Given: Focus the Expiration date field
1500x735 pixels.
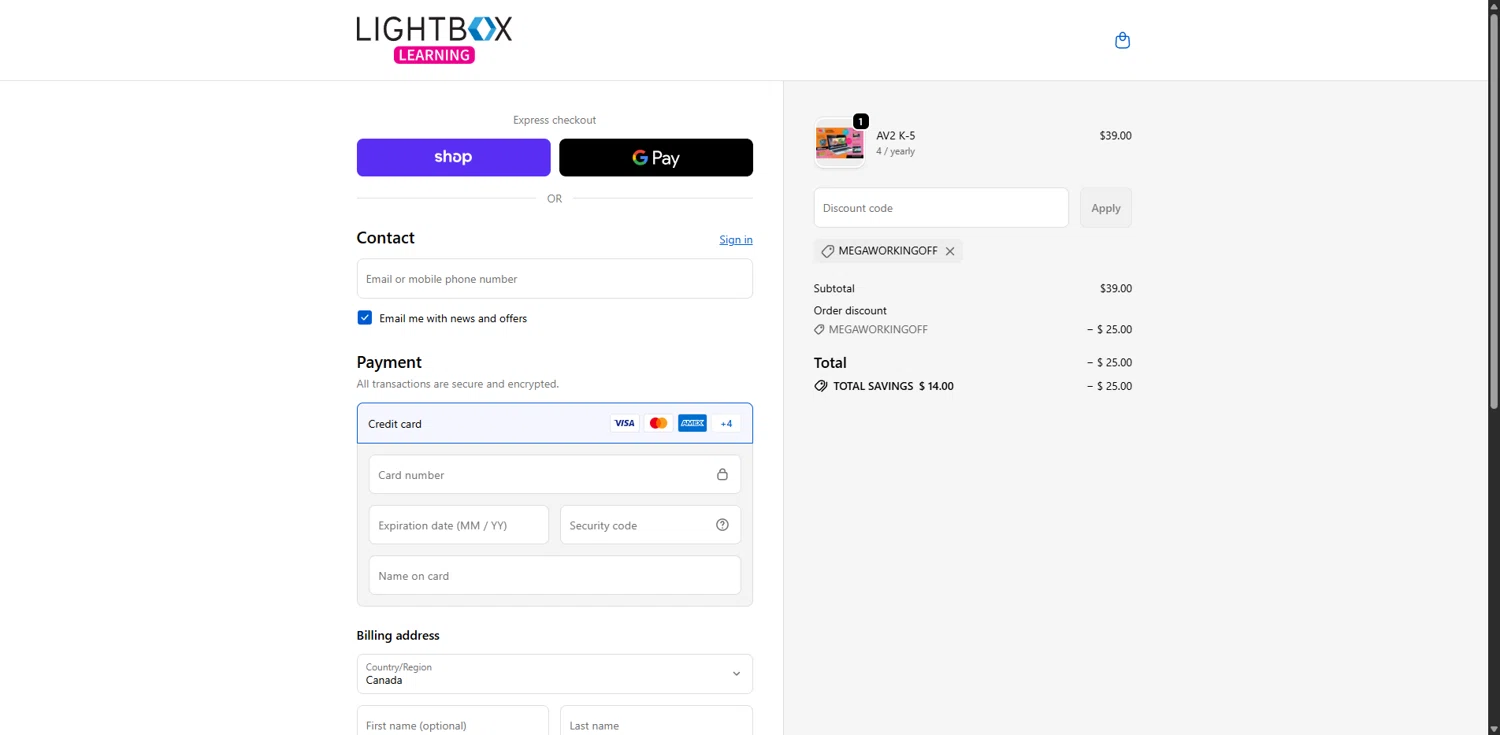Looking at the screenshot, I should pyautogui.click(x=458, y=525).
